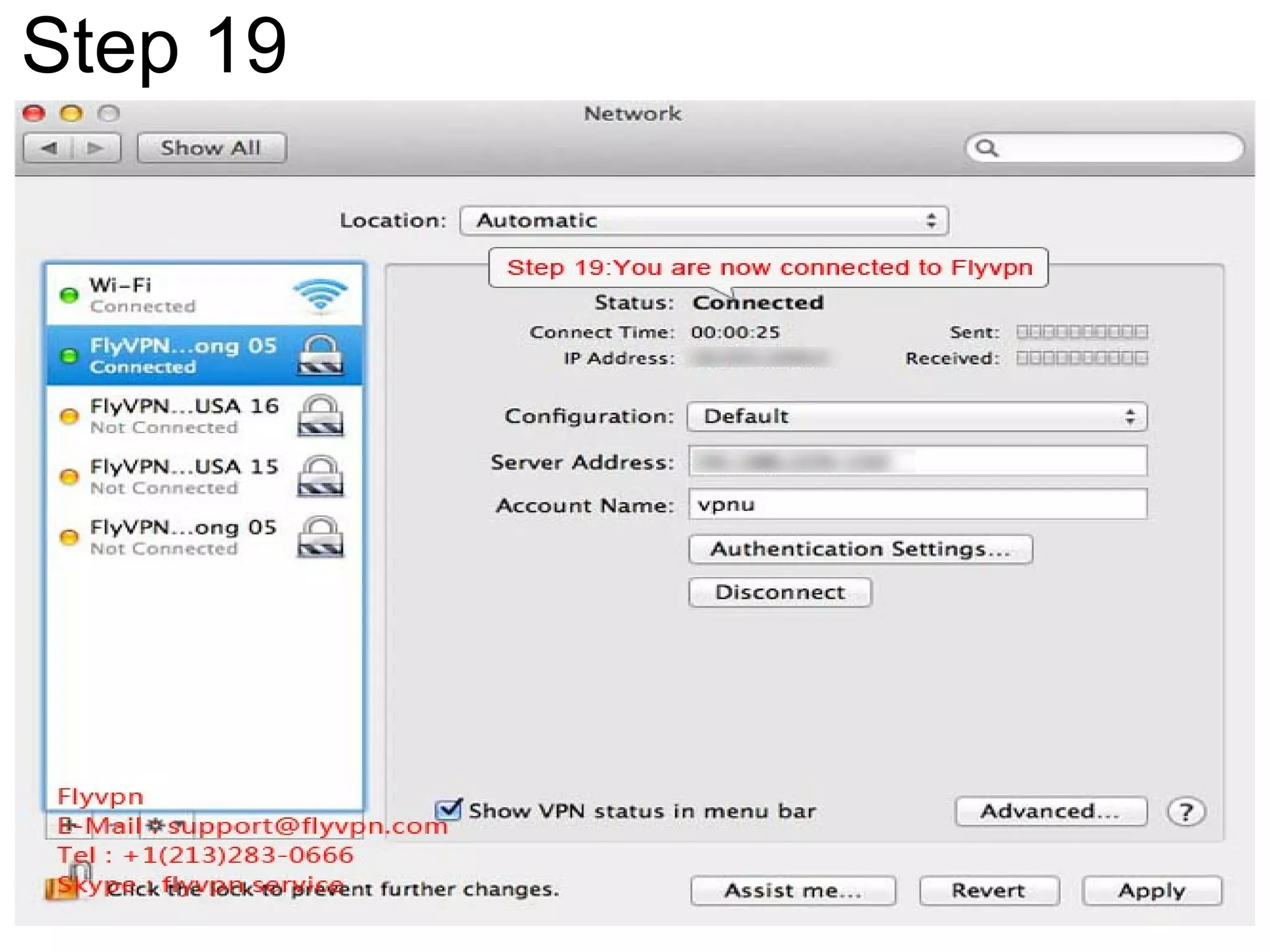Open the Configuration dropdown set to Default

917,416
